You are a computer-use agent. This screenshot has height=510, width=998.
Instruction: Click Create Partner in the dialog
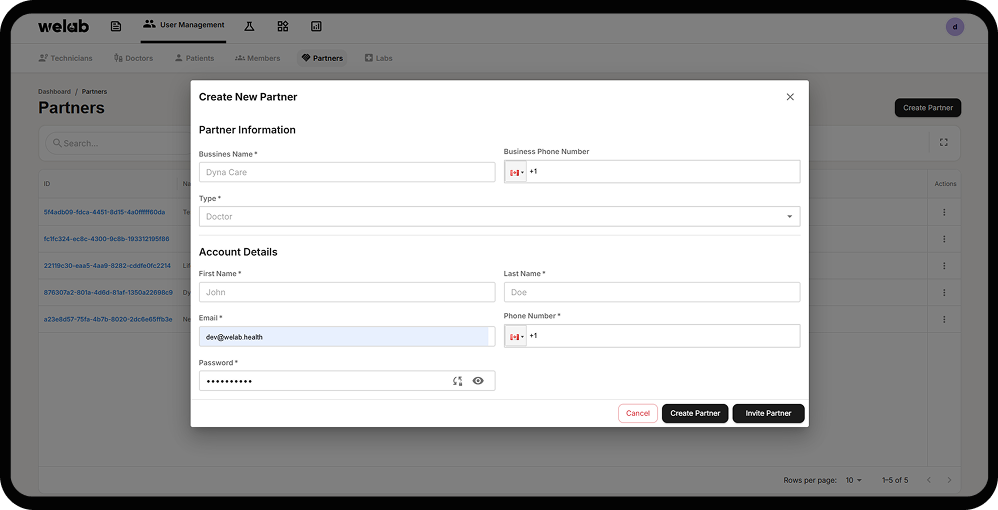point(695,413)
